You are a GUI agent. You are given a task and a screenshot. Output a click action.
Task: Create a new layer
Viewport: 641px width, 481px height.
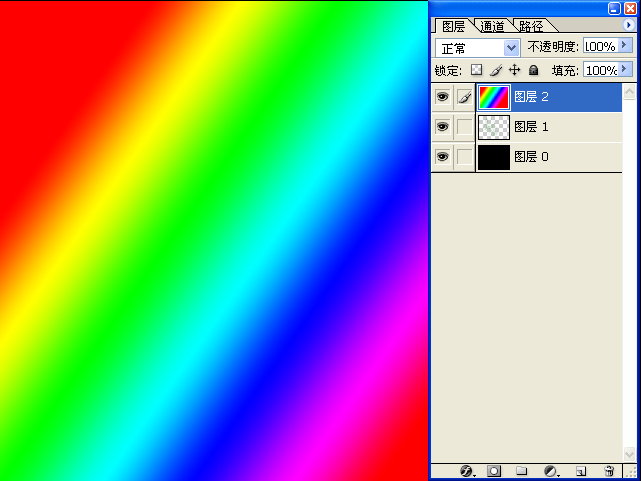click(581, 471)
